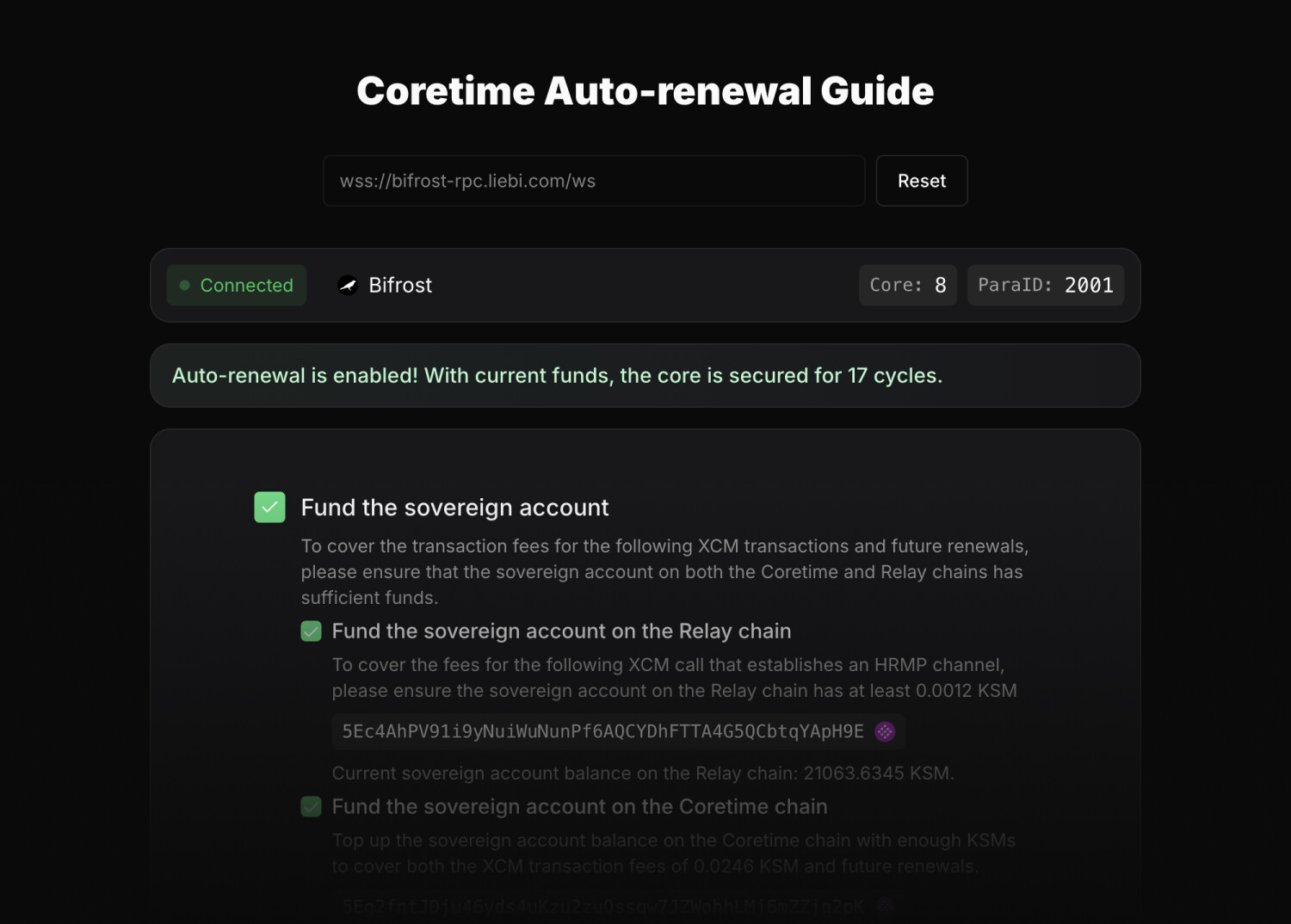Click the green connection status dot

click(184, 286)
